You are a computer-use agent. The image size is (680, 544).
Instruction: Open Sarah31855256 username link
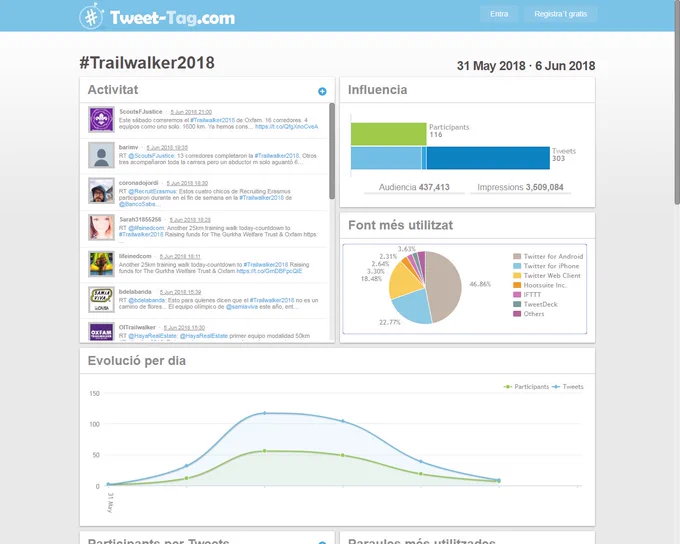pos(140,219)
